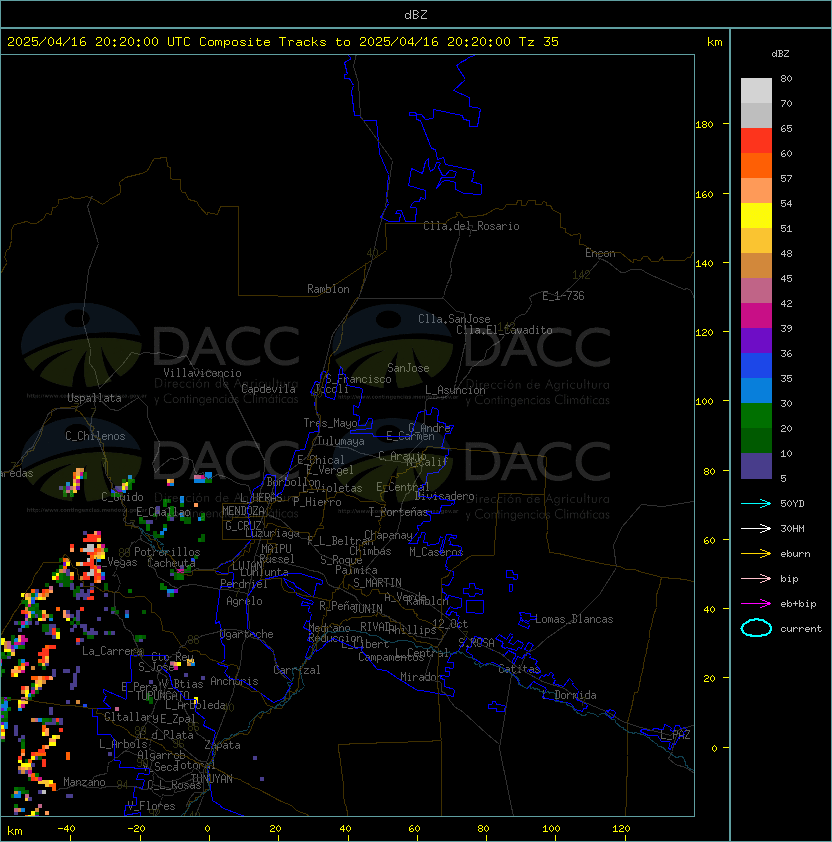Click the 'Zapata' place label
This screenshot has width=832, height=842.
pos(222,745)
